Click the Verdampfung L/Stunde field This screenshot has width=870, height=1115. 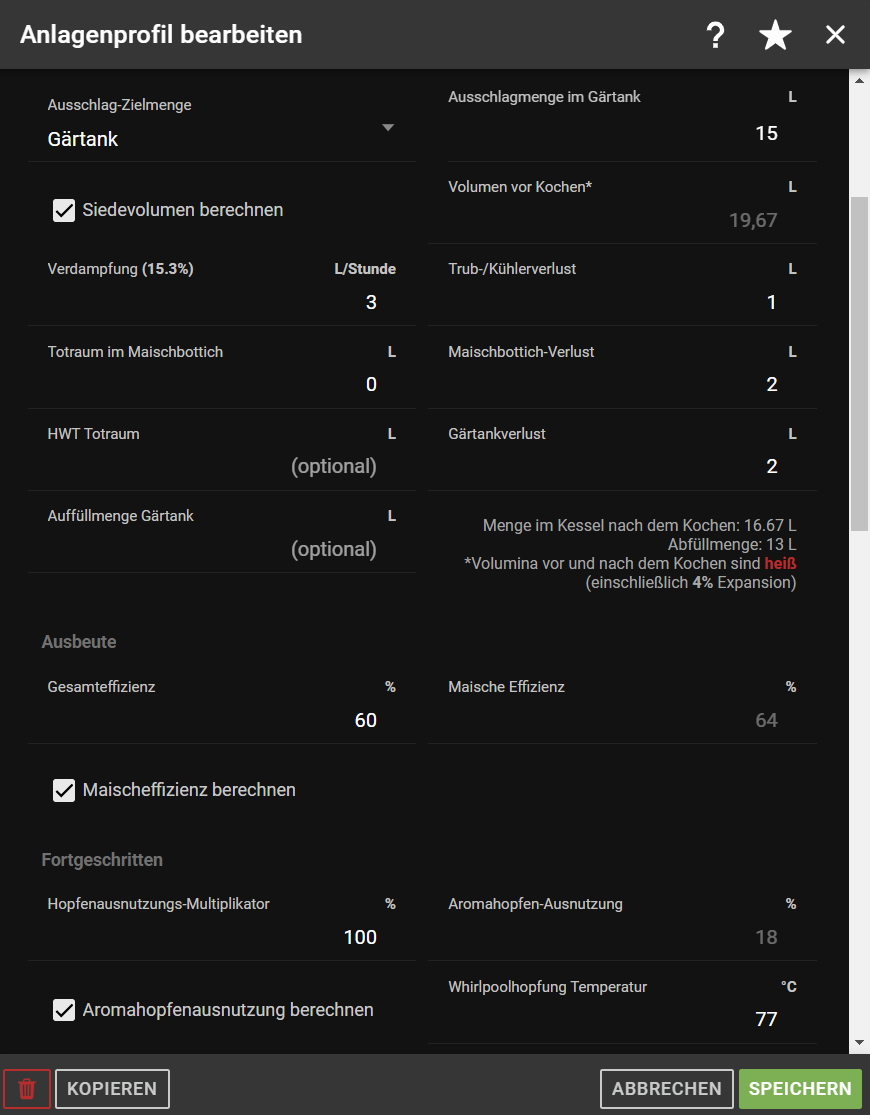pyautogui.click(x=220, y=302)
